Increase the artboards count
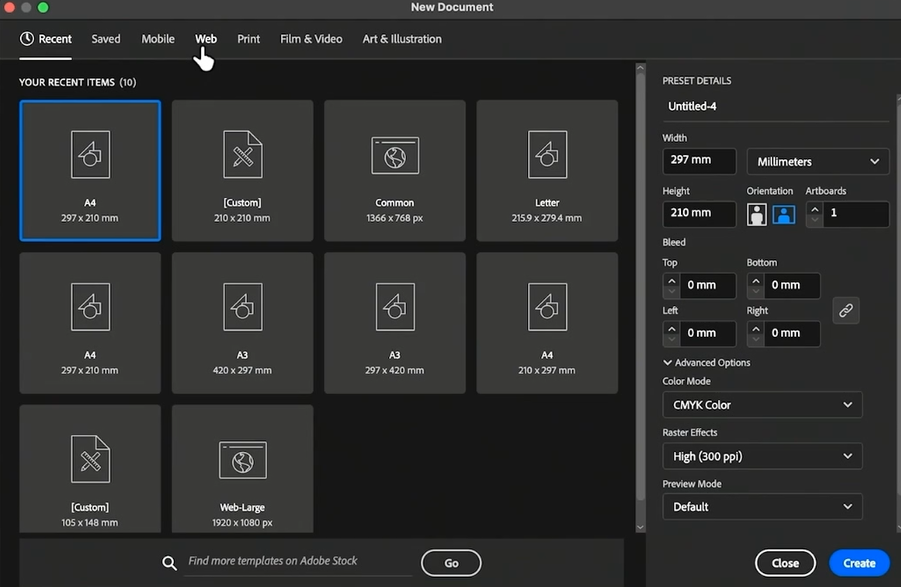 pos(815,209)
